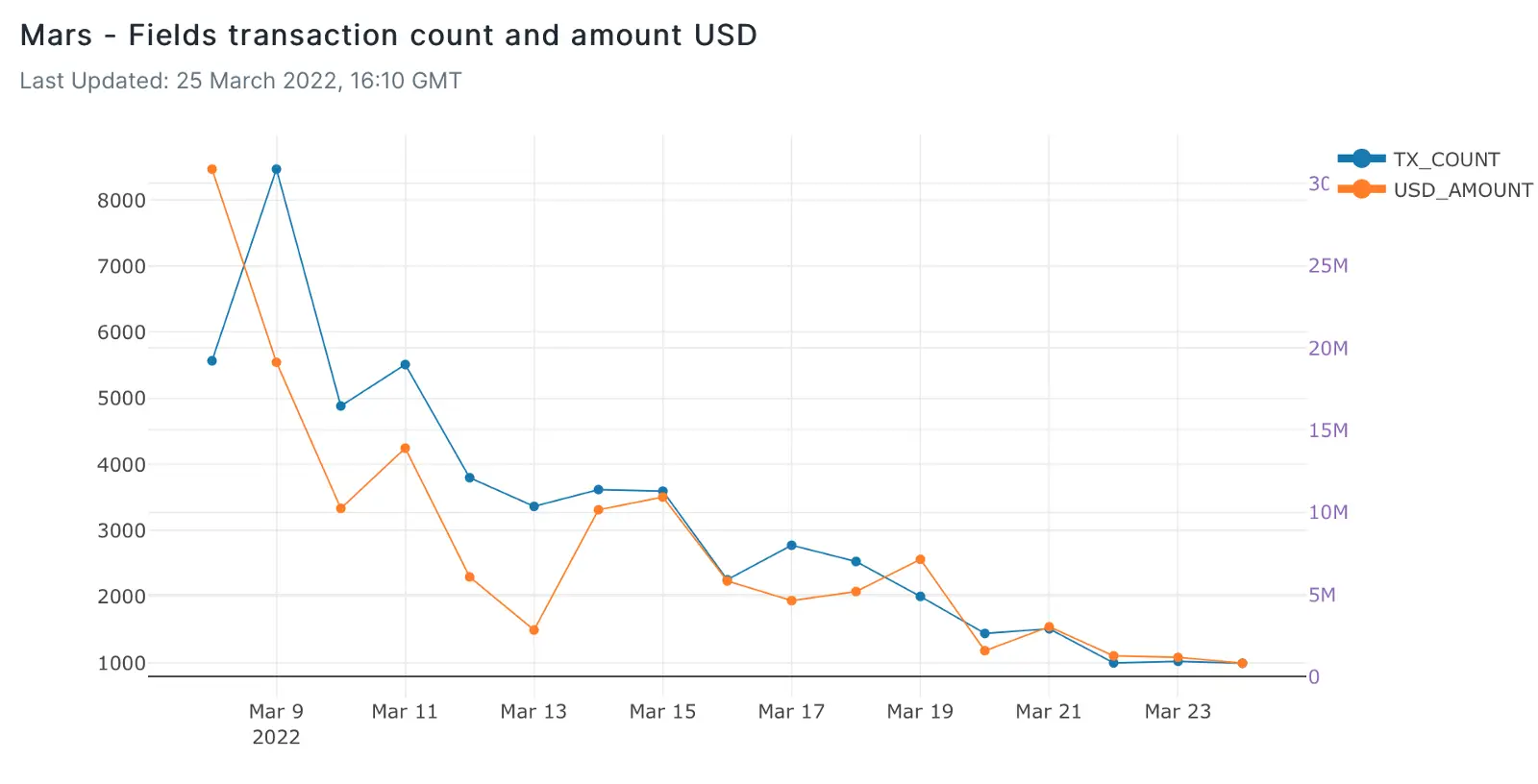Click the blue TX_COUNT legend marker

[1361, 159]
